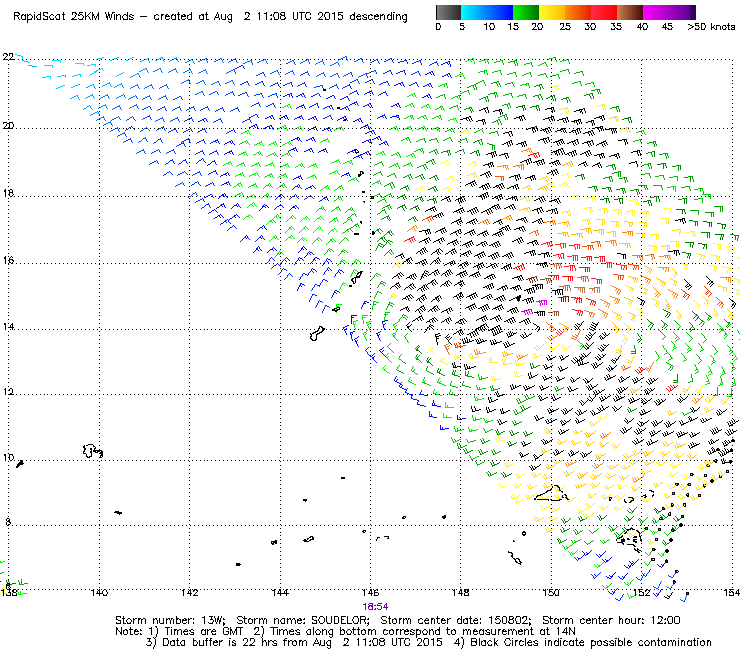Click the longitude label '150'

551,592
